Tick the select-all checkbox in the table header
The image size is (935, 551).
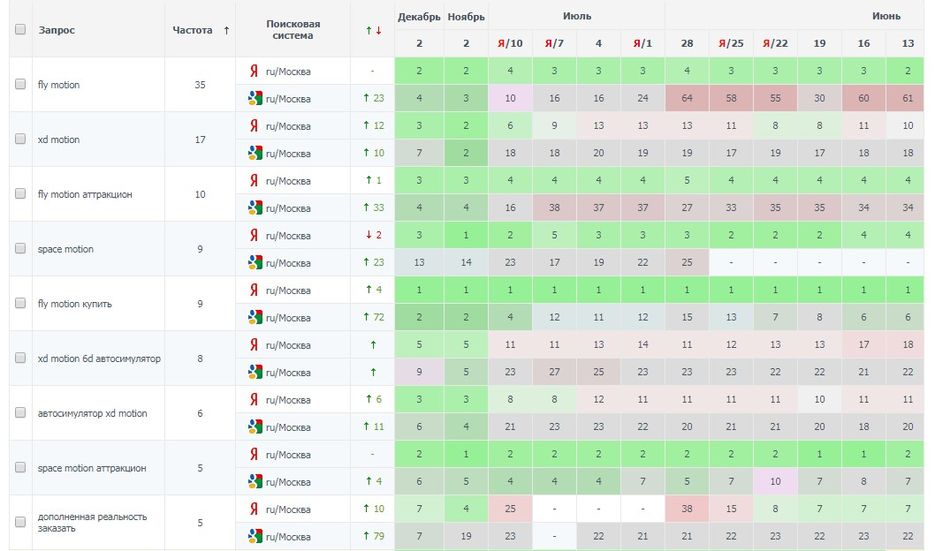(20, 29)
